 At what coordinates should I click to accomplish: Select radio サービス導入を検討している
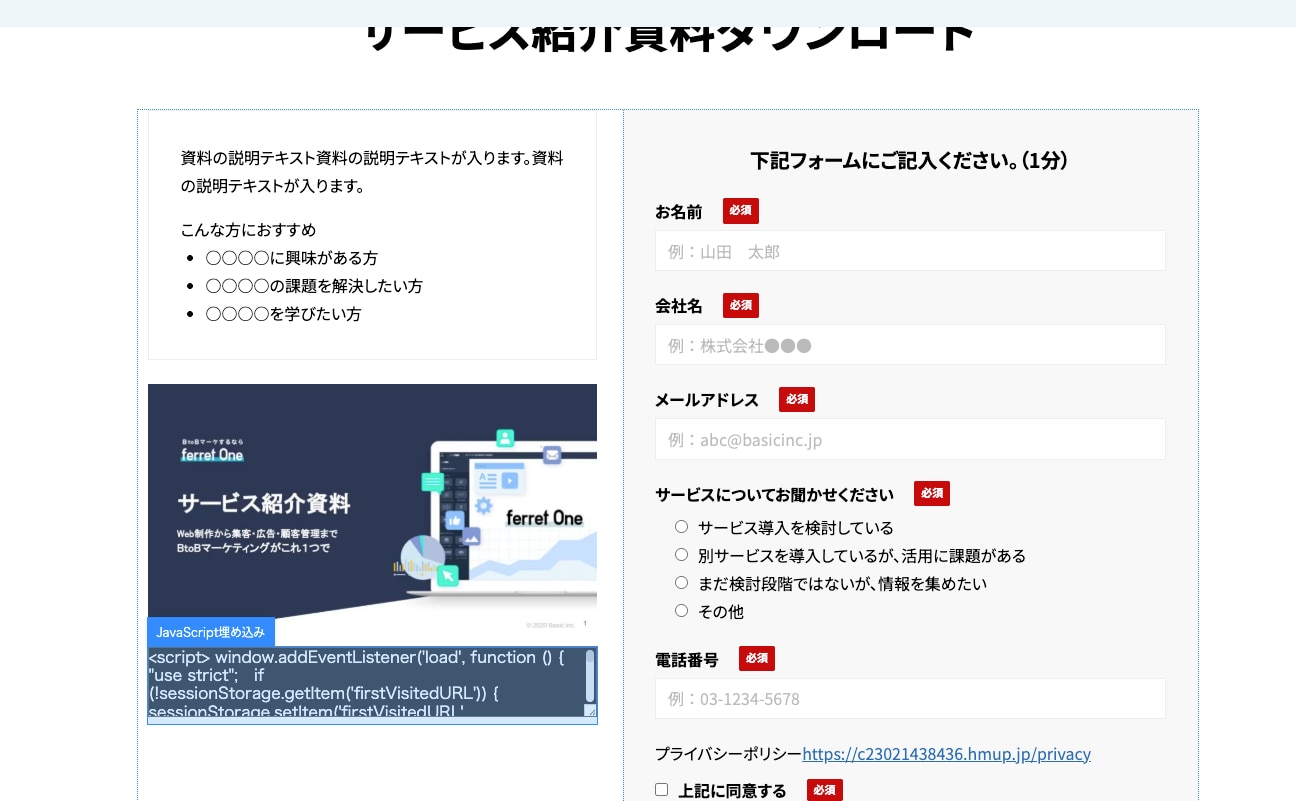[x=682, y=526]
